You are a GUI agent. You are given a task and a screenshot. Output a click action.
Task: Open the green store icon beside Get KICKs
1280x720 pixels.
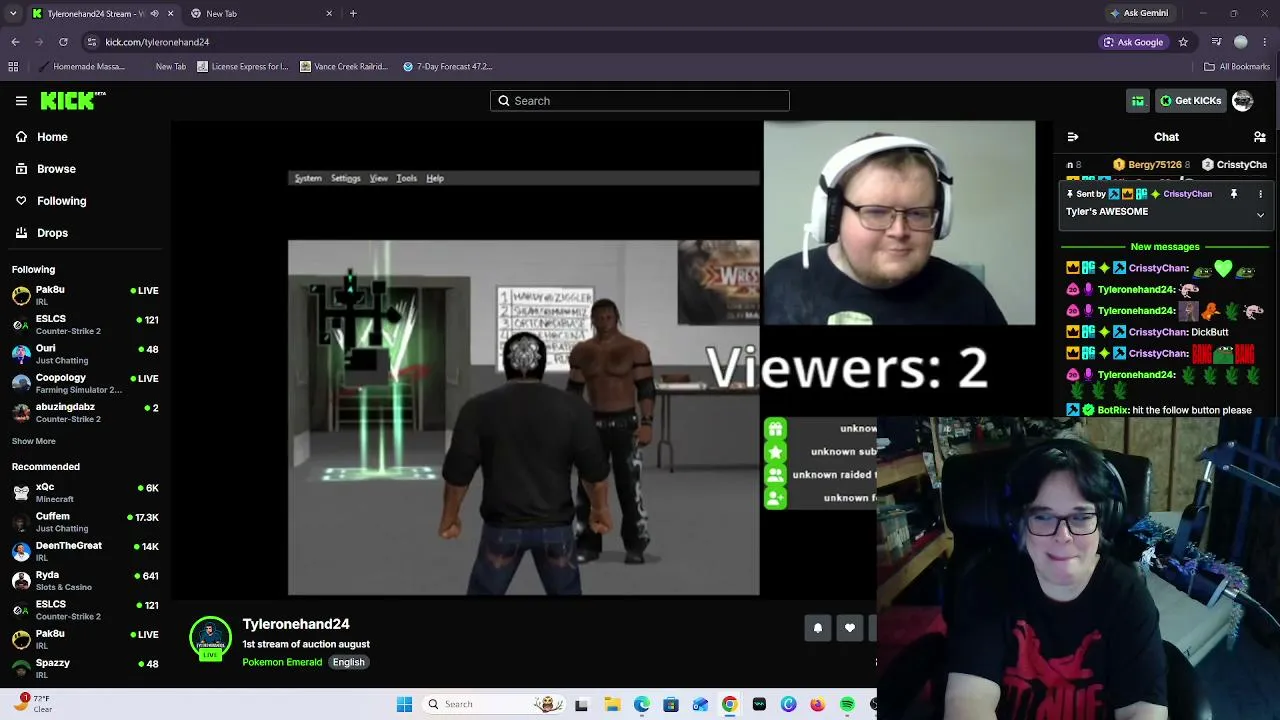tap(1138, 101)
